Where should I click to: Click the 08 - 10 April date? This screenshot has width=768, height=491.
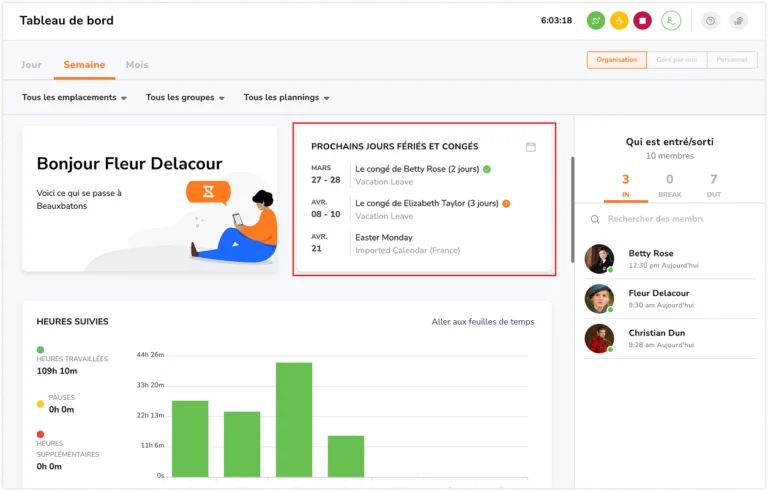pos(326,214)
